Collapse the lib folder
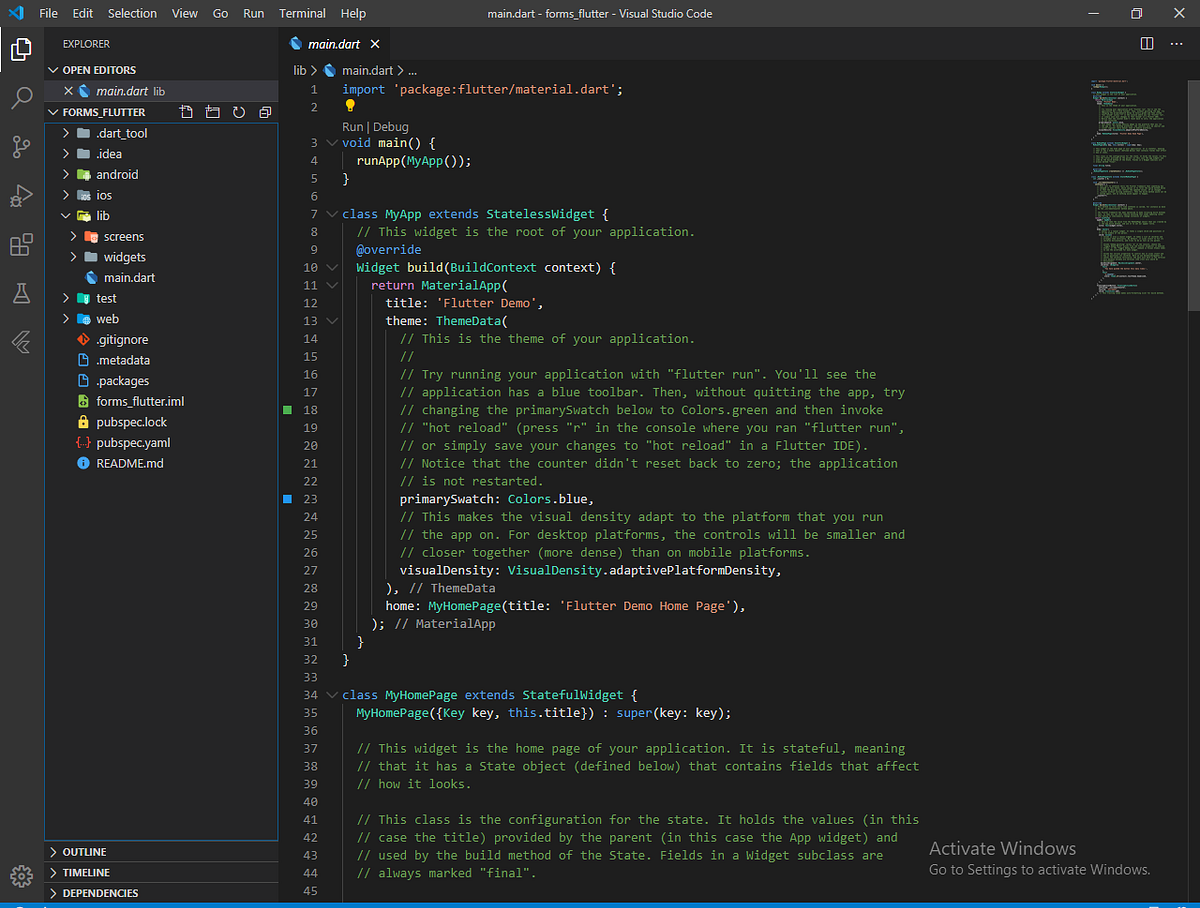Viewport: 1200px width, 908px height. point(65,215)
